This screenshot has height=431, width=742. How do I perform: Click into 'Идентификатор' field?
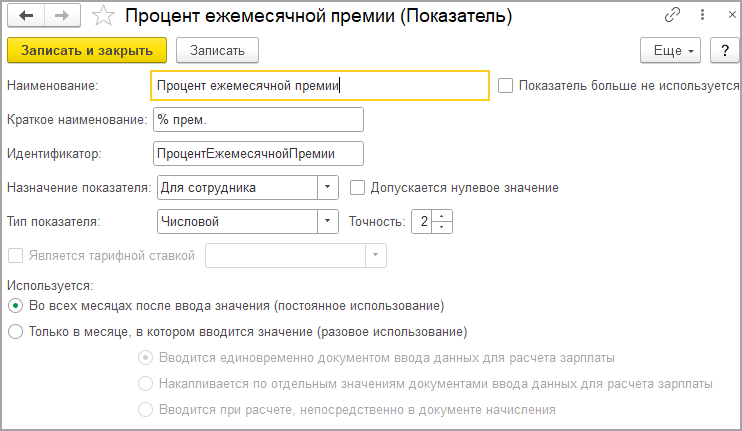pos(257,153)
